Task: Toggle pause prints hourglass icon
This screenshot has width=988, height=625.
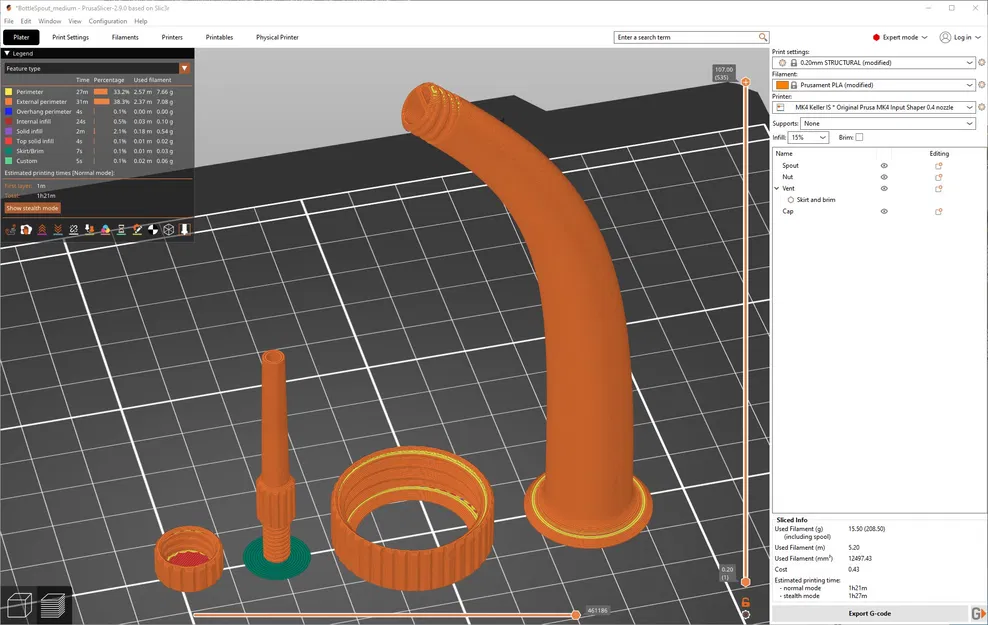Action: pyautogui.click(x=121, y=230)
